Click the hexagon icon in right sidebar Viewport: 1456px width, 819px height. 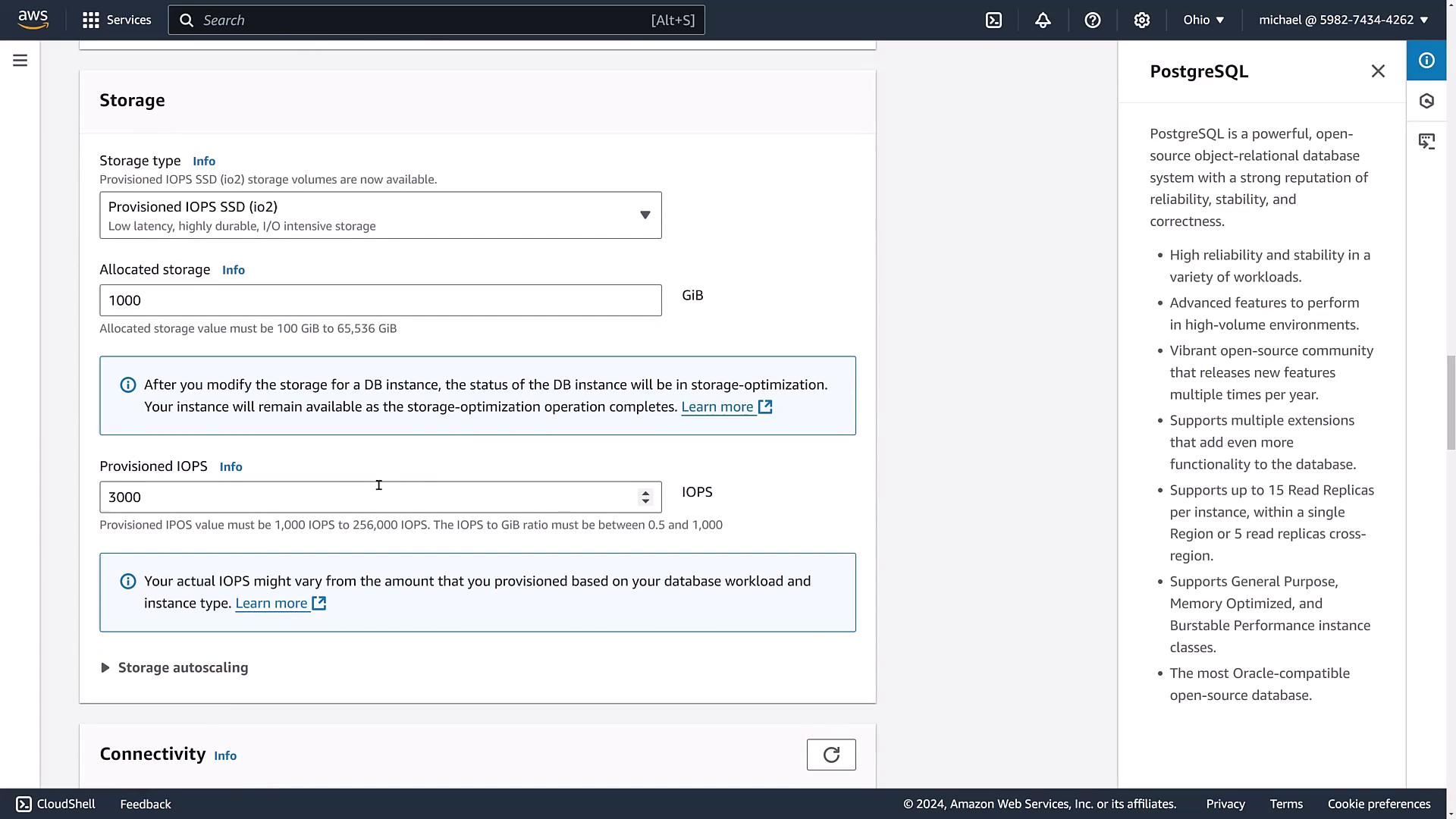1426,101
